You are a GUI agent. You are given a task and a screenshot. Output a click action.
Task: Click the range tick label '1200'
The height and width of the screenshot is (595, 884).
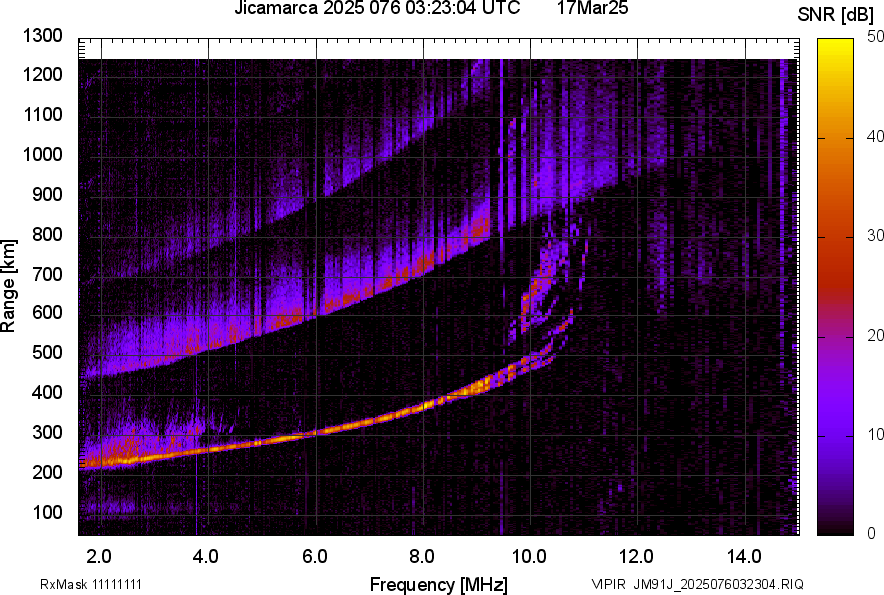tap(42, 74)
